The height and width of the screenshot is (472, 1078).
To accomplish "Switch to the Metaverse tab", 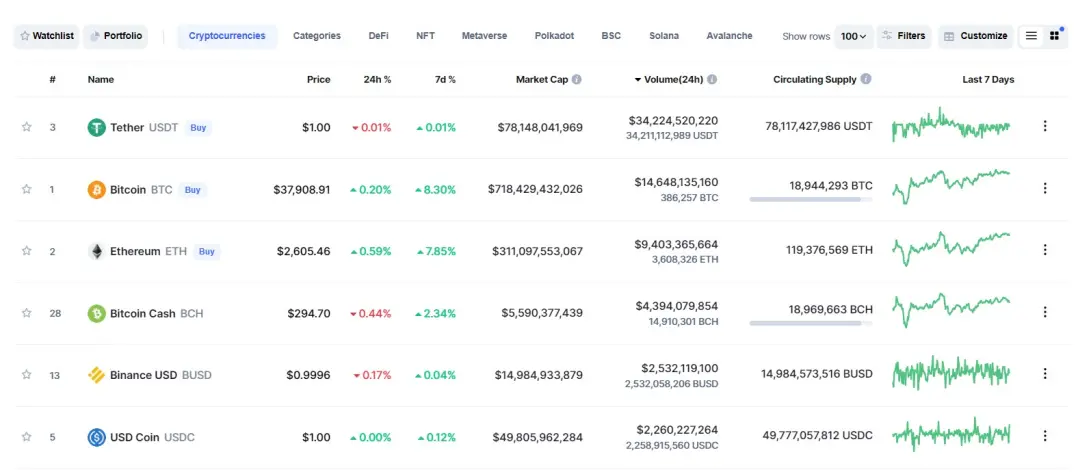I will [x=485, y=36].
